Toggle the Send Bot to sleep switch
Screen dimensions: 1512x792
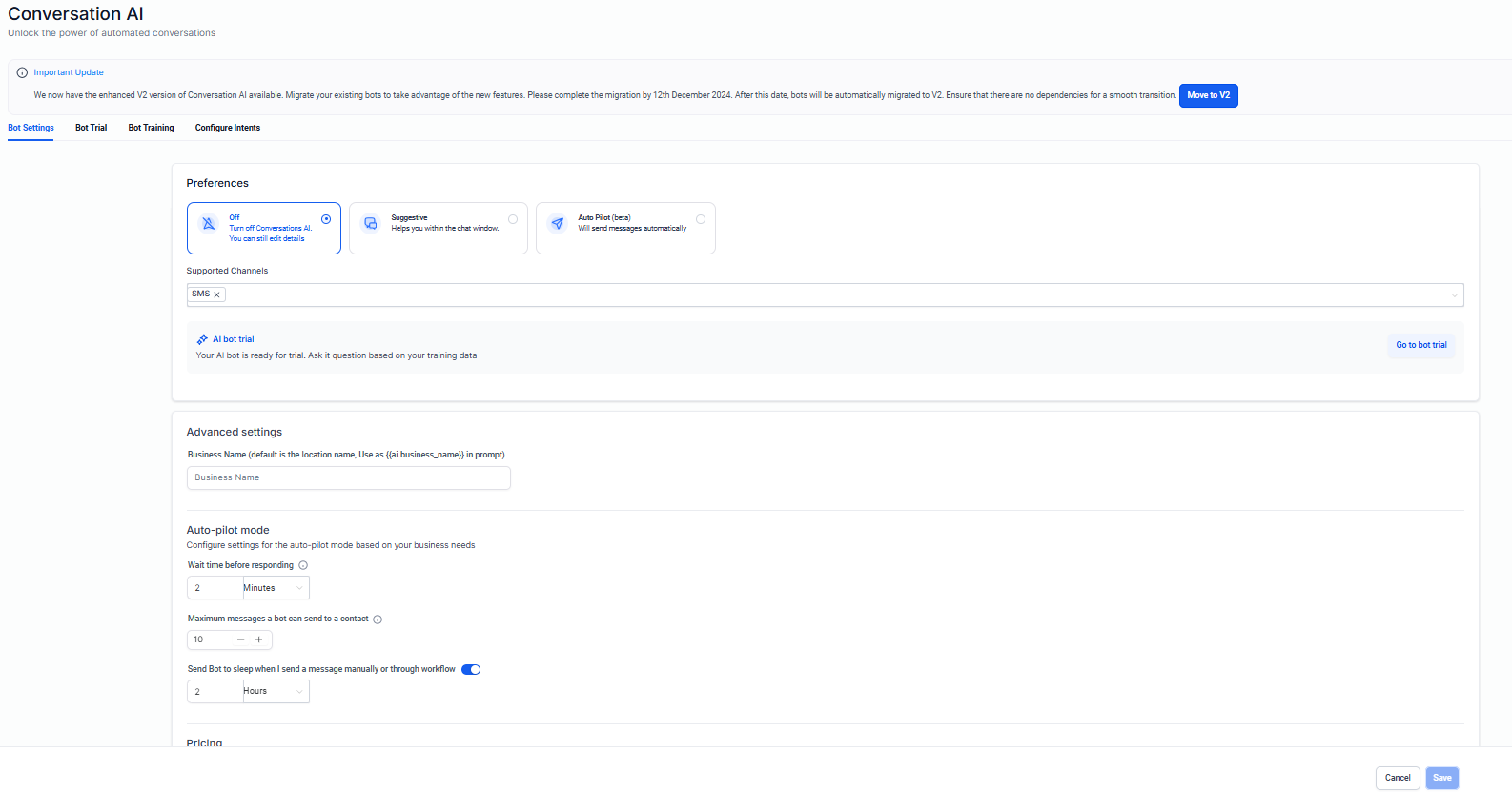471,670
